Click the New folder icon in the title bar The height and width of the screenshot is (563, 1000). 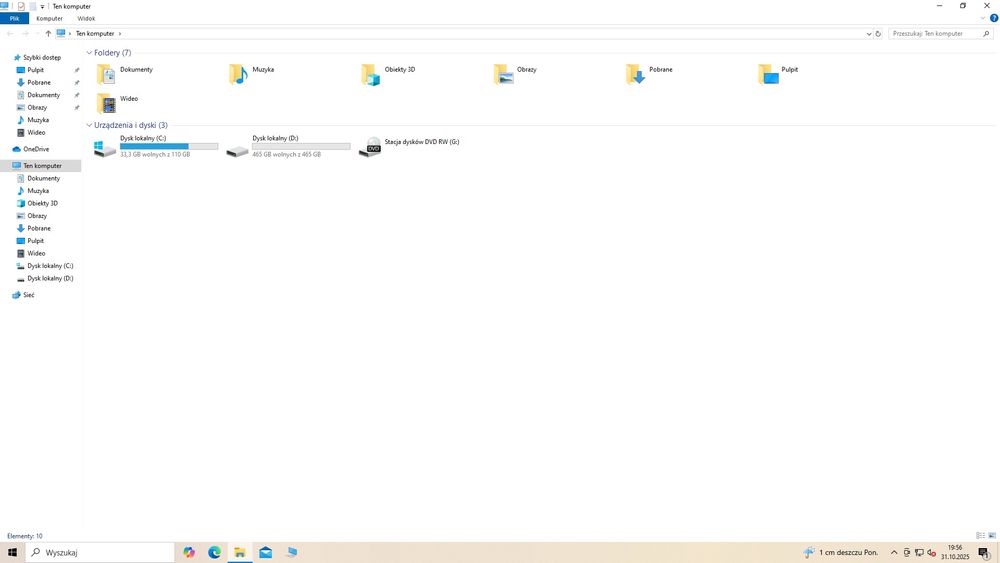[33, 6]
